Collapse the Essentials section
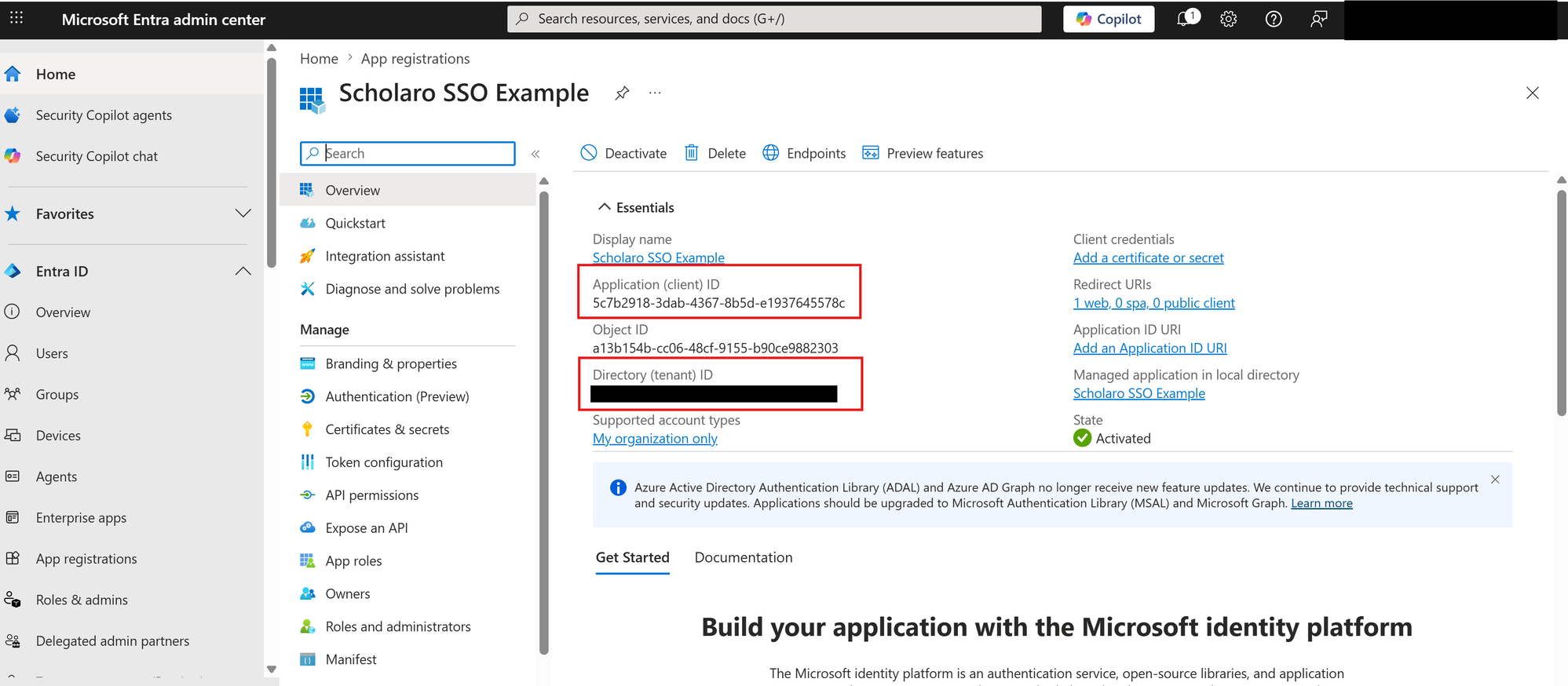Screen dimensions: 1568x686 636,207
